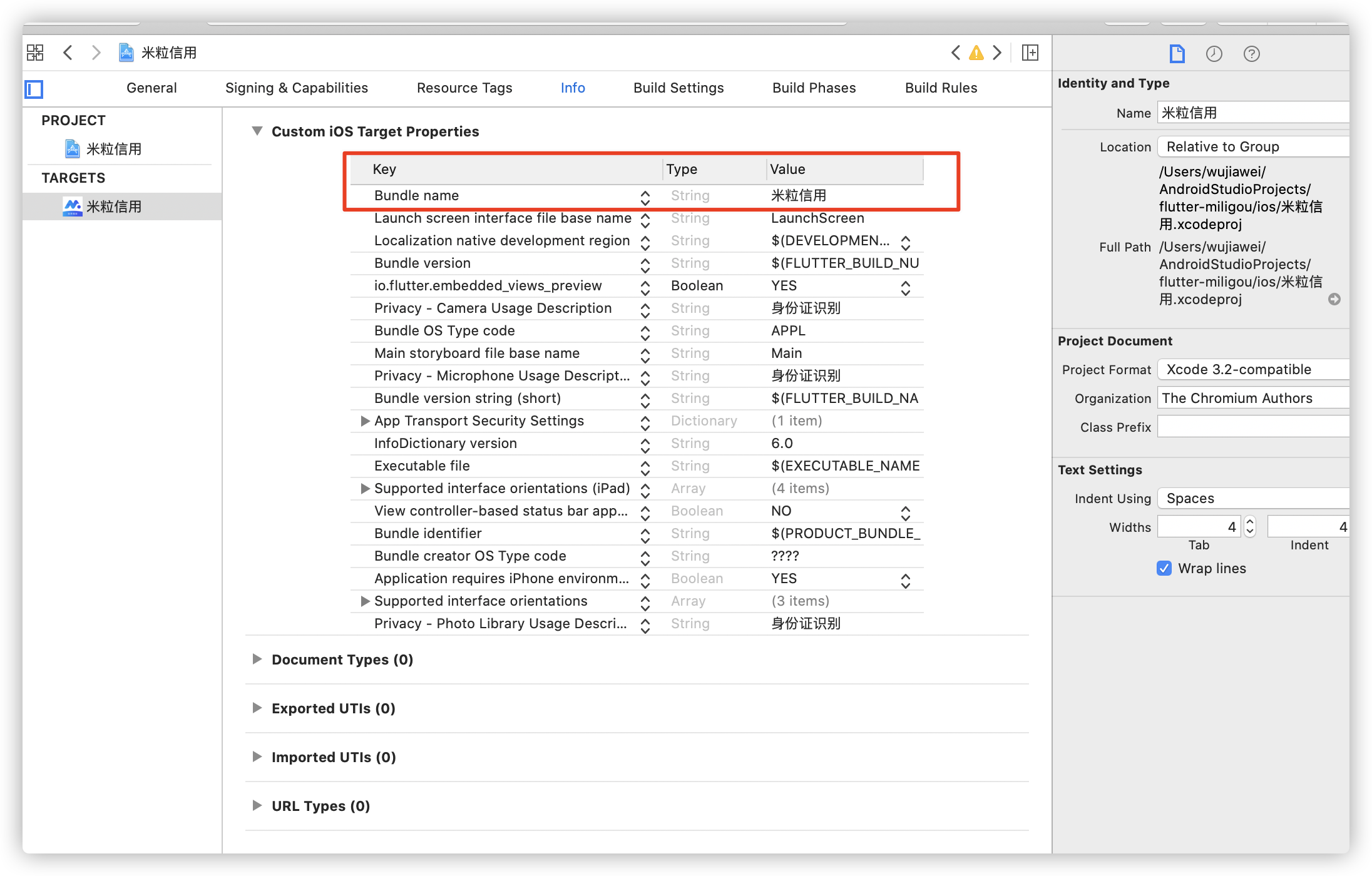The height and width of the screenshot is (876, 1372).
Task: Expand the Document Types section
Action: pos(257,660)
